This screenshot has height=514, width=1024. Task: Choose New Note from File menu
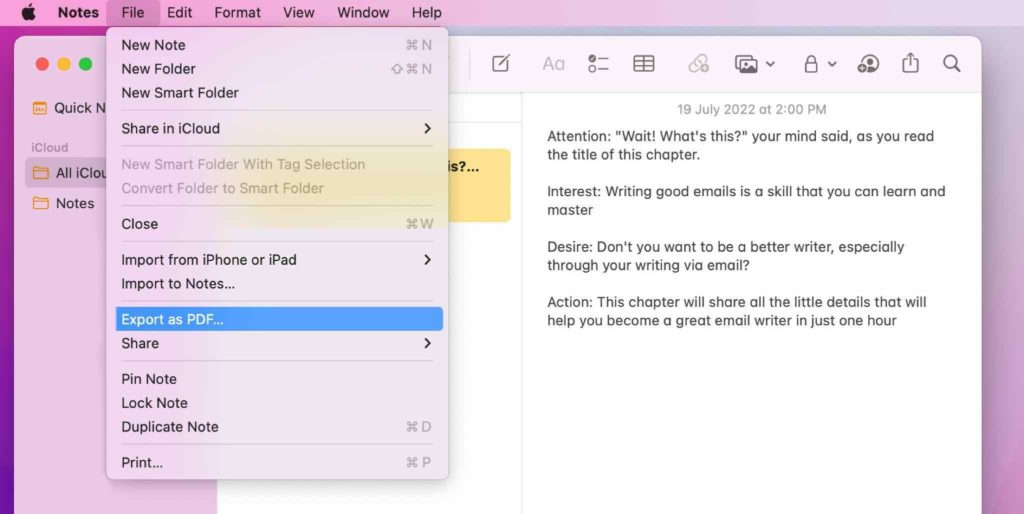(x=277, y=45)
